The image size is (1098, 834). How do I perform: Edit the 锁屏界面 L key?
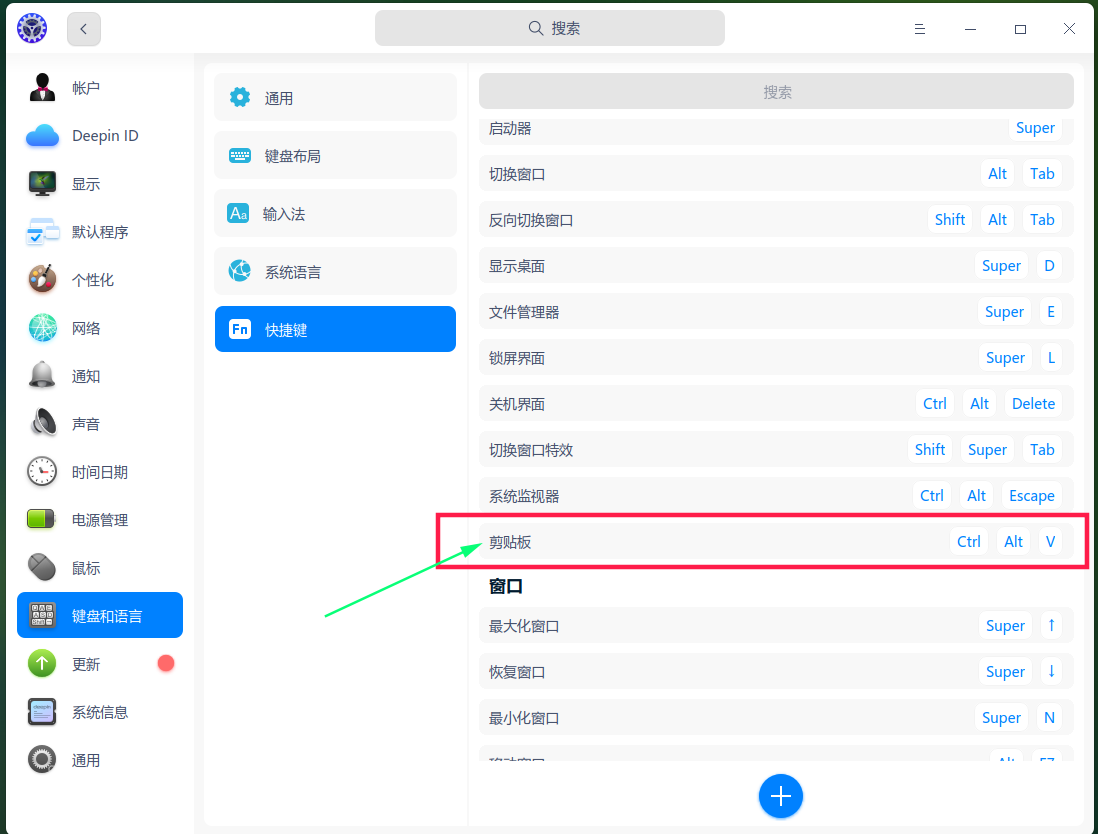[1051, 358]
